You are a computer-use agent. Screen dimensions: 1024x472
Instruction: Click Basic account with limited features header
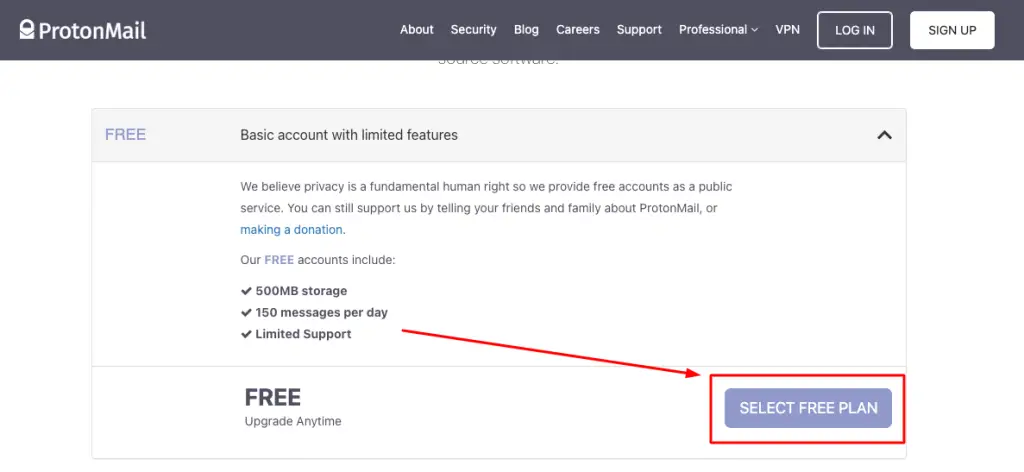point(349,135)
